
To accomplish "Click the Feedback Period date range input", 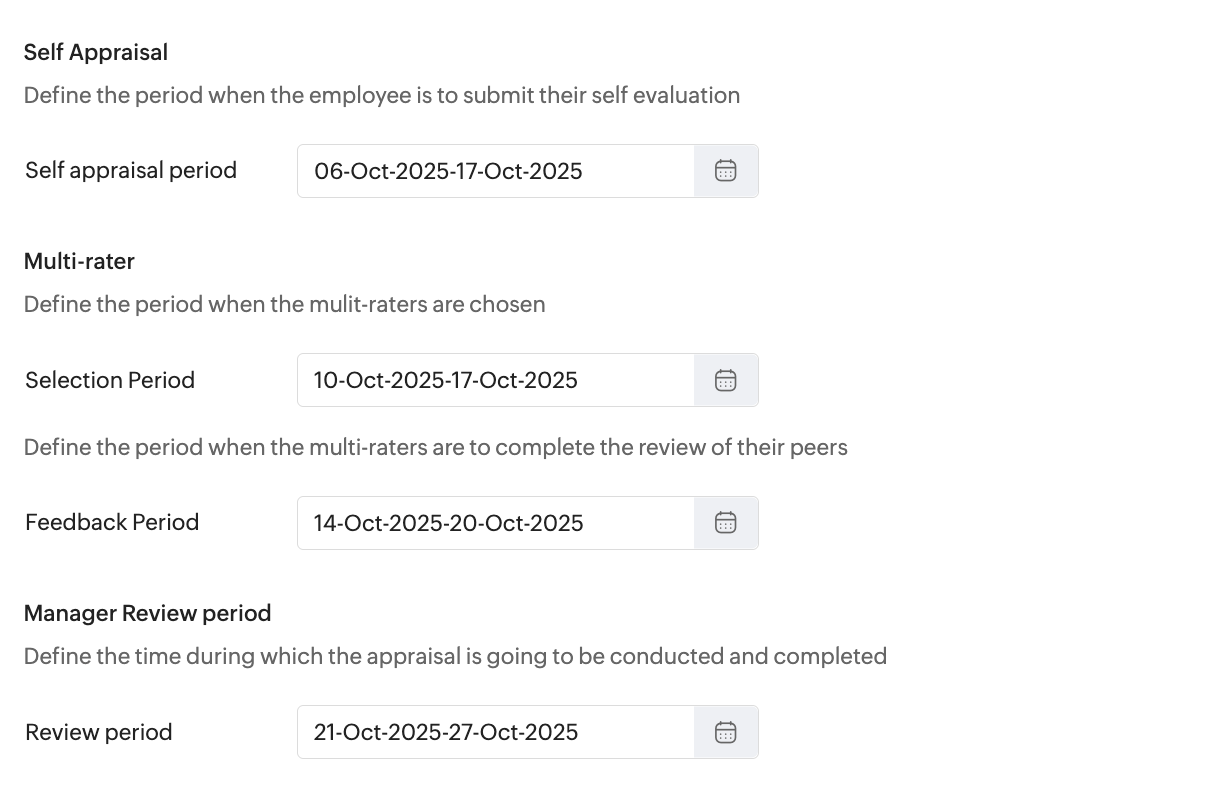I will [x=496, y=523].
